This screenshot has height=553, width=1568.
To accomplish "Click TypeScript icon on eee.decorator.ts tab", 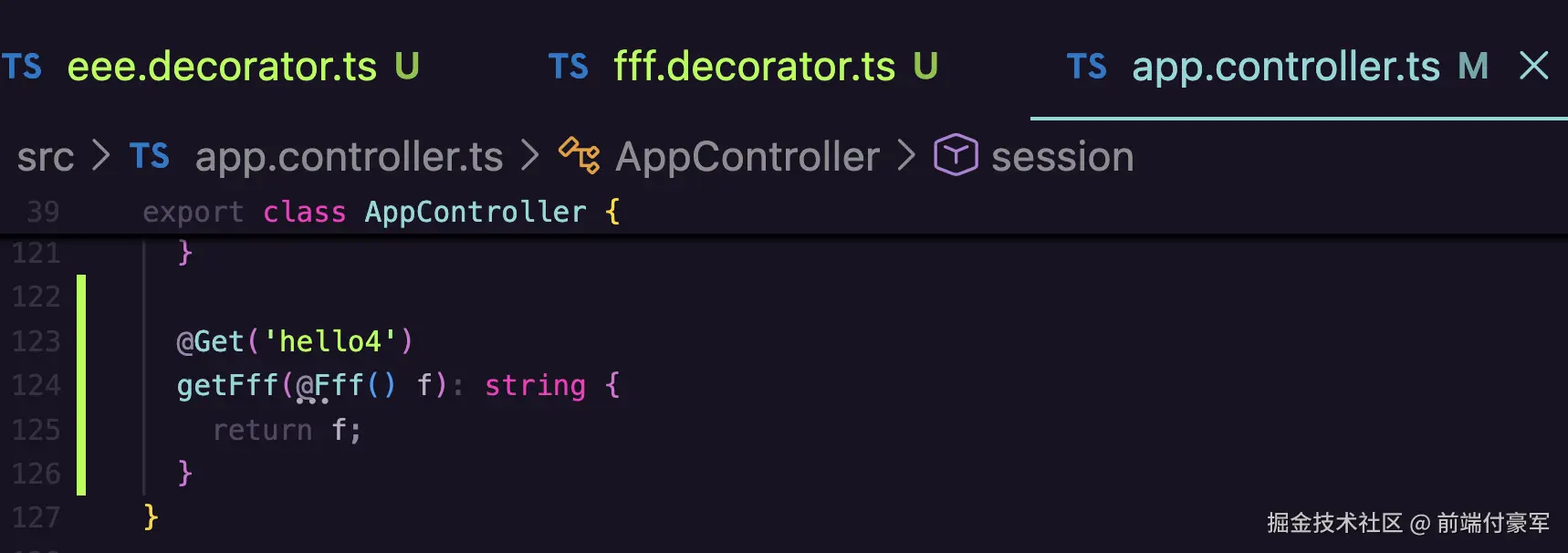I will pos(22,67).
